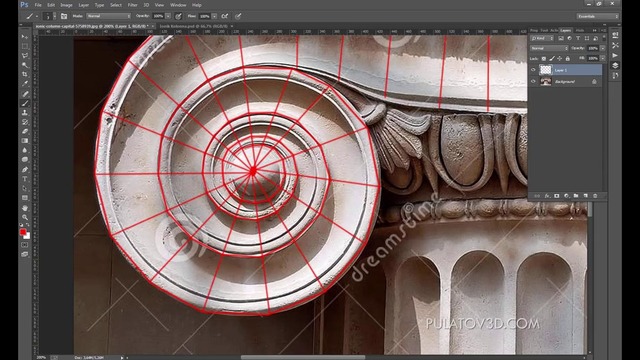Open the Essentials workspace dropdown
The height and width of the screenshot is (360, 640).
(x=597, y=16)
